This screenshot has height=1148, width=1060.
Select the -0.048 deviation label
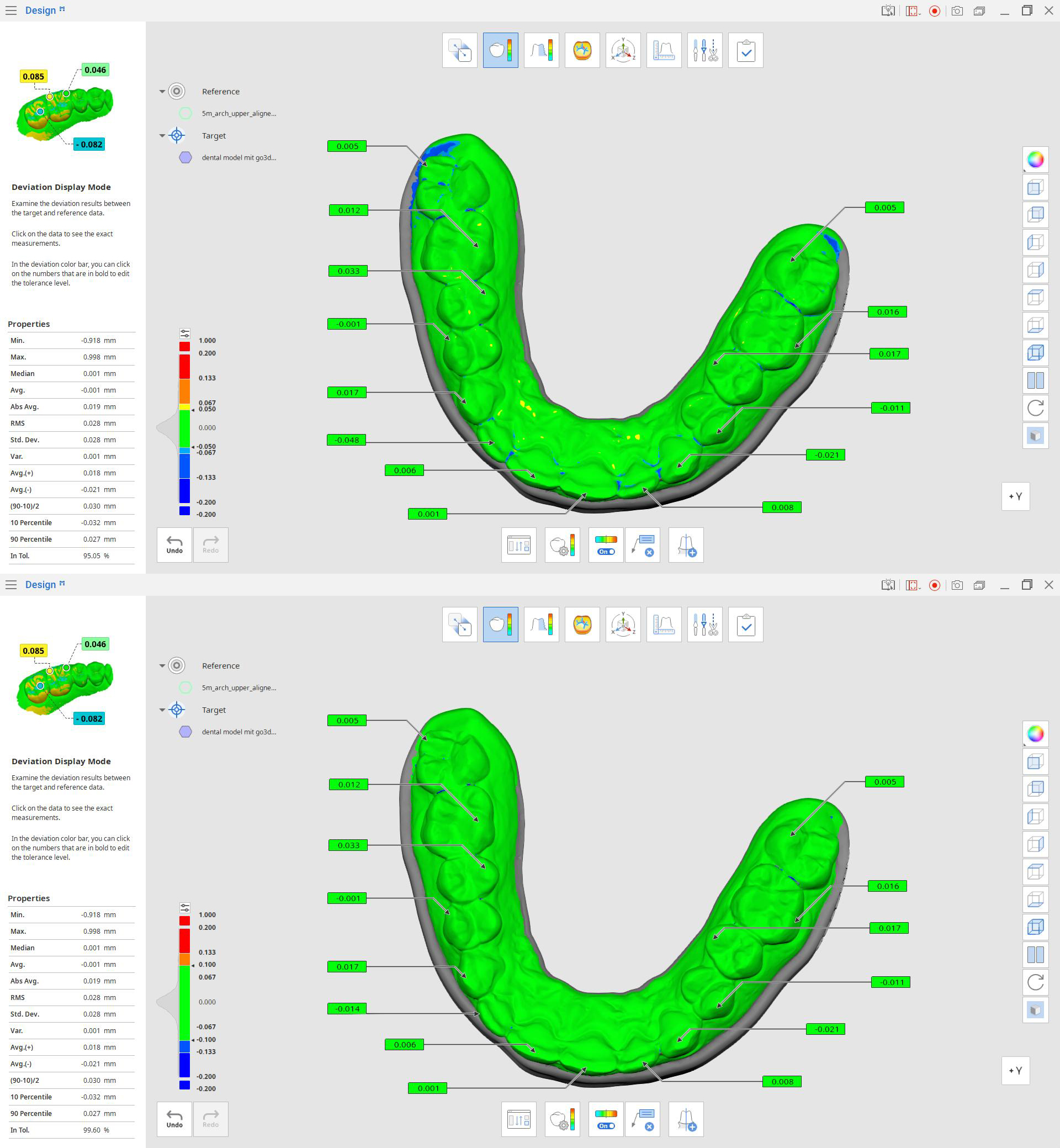tap(347, 440)
